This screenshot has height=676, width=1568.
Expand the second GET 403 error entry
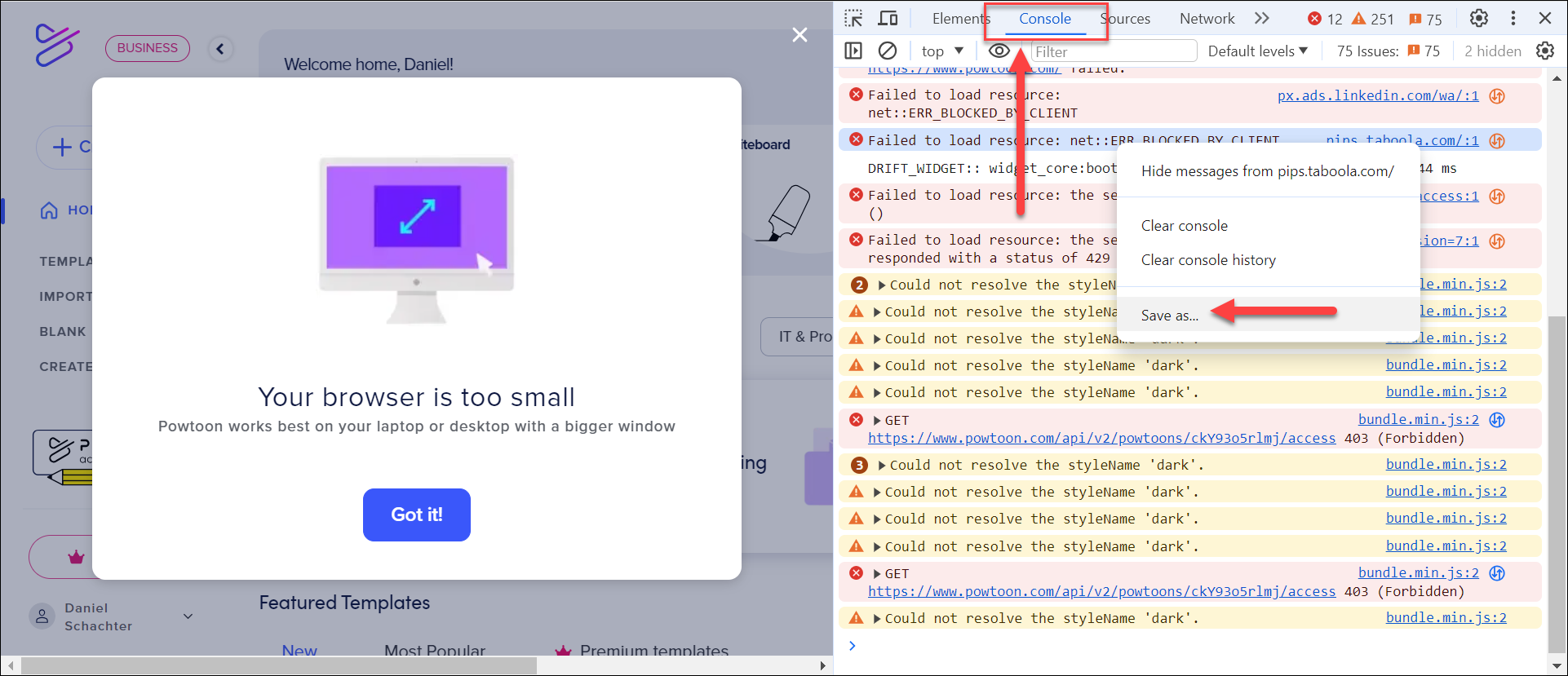tap(877, 574)
